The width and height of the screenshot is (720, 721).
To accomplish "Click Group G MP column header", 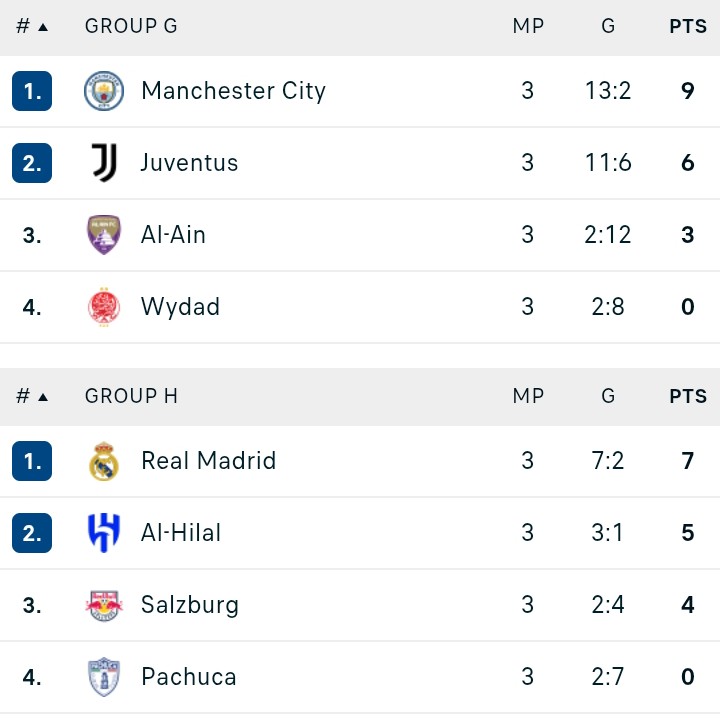I will click(x=528, y=26).
